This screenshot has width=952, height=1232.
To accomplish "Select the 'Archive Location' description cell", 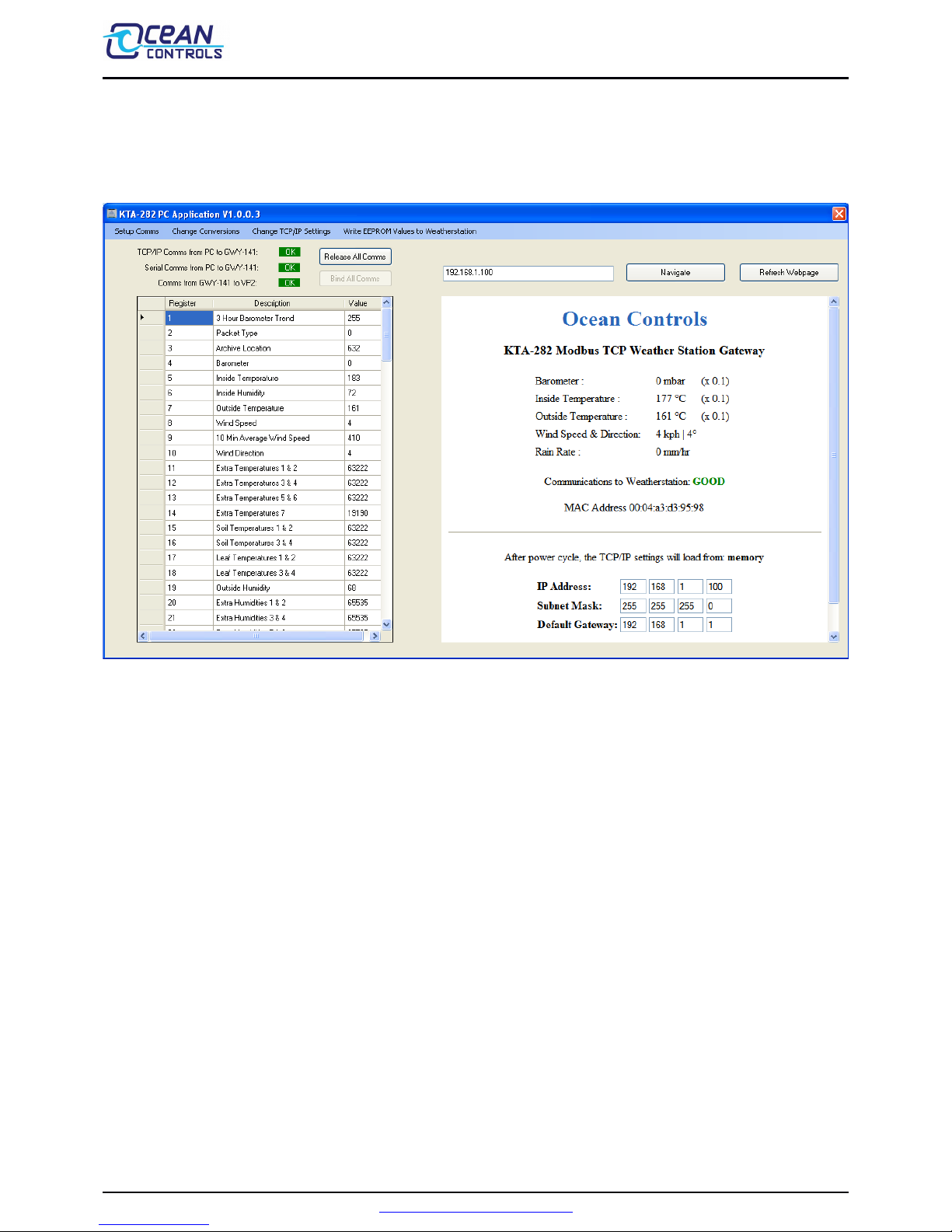I will click(x=278, y=348).
